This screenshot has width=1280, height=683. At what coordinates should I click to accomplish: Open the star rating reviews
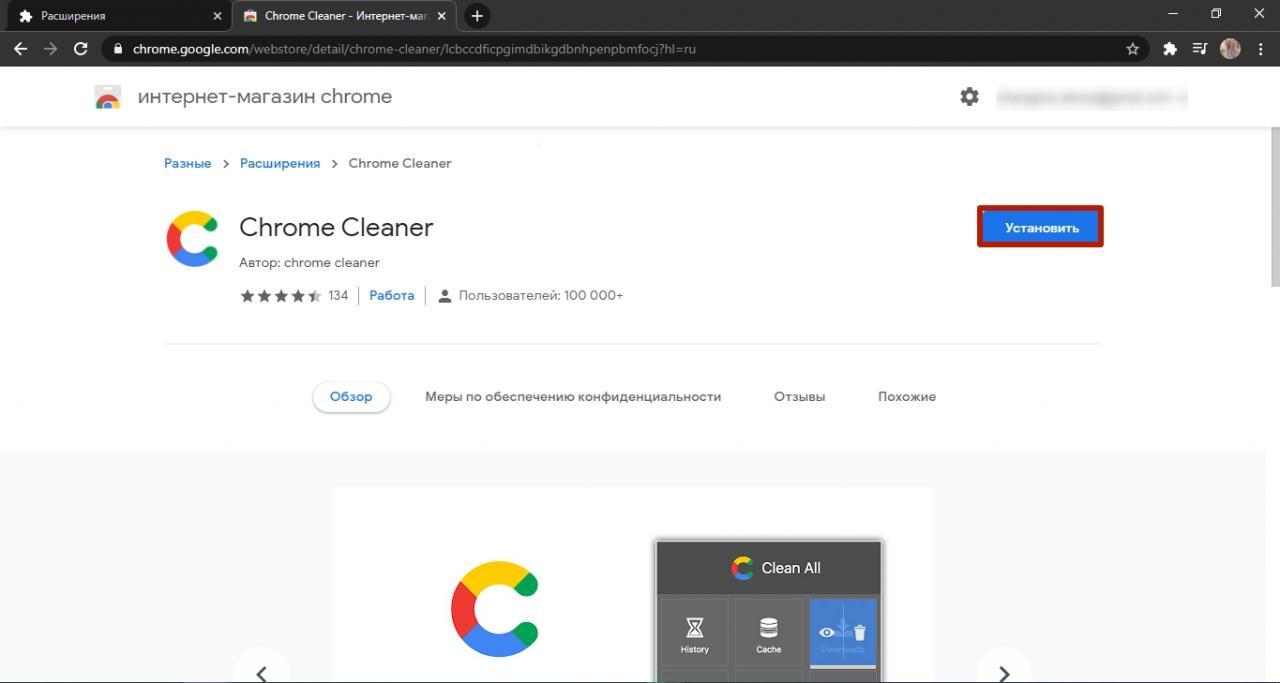281,296
